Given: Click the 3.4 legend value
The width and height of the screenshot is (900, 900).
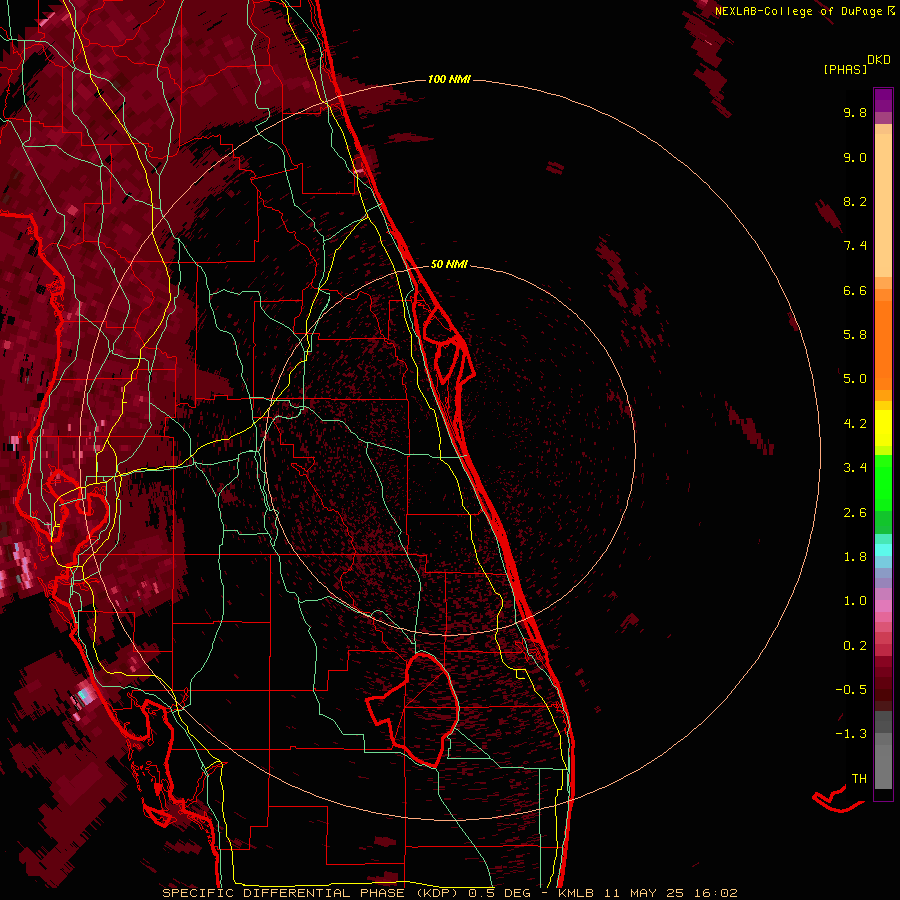Looking at the screenshot, I should pos(855,468).
